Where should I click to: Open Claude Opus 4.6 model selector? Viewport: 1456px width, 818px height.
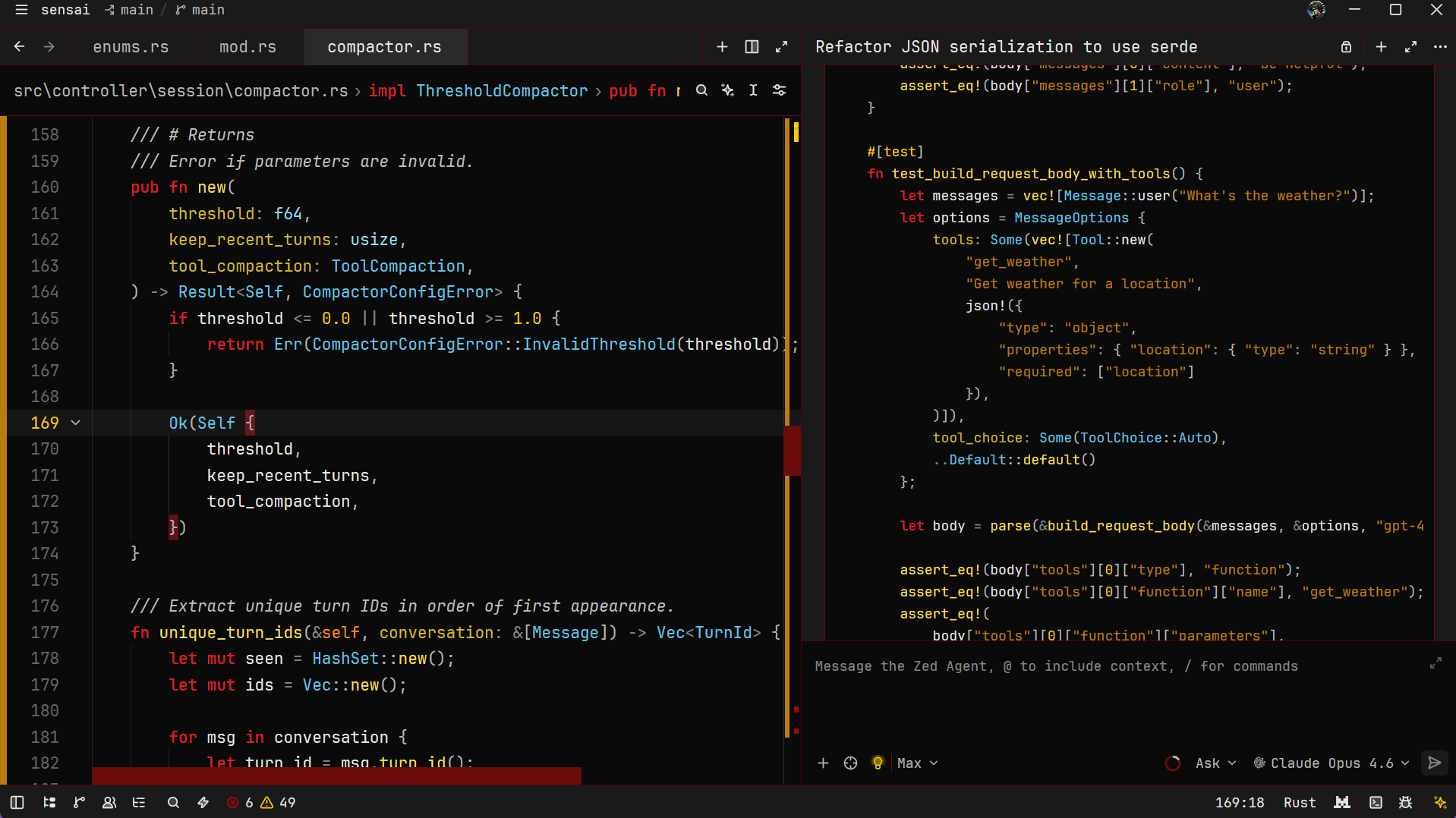coord(1331,763)
